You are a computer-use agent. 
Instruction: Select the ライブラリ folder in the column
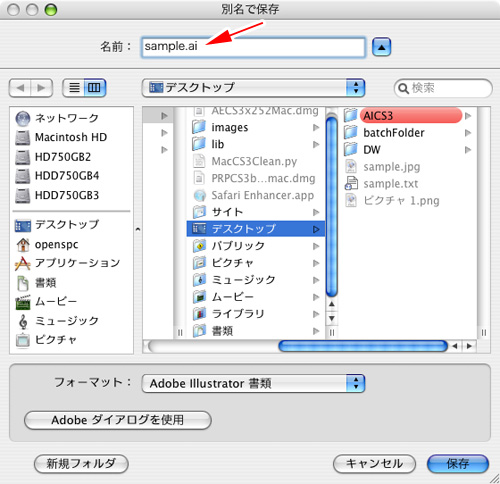coord(256,314)
